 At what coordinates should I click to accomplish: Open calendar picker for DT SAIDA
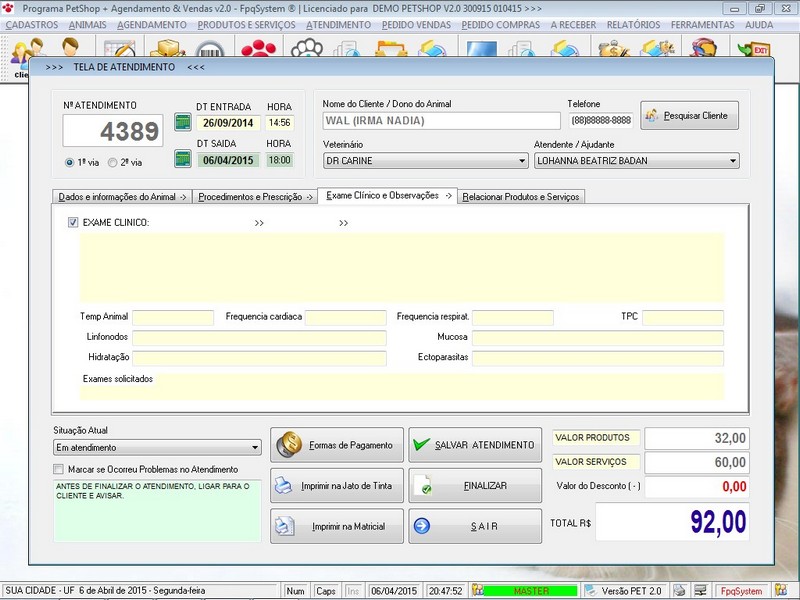coord(182,159)
